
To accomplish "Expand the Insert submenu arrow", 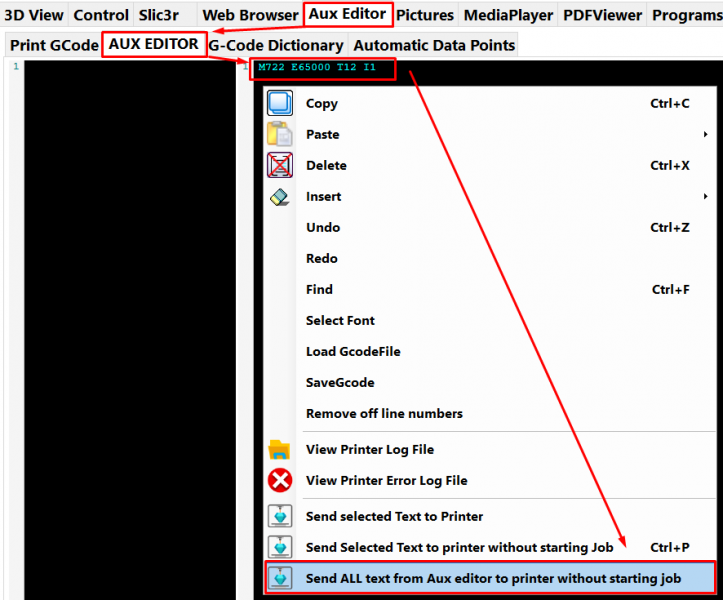I will pyautogui.click(x=705, y=196).
